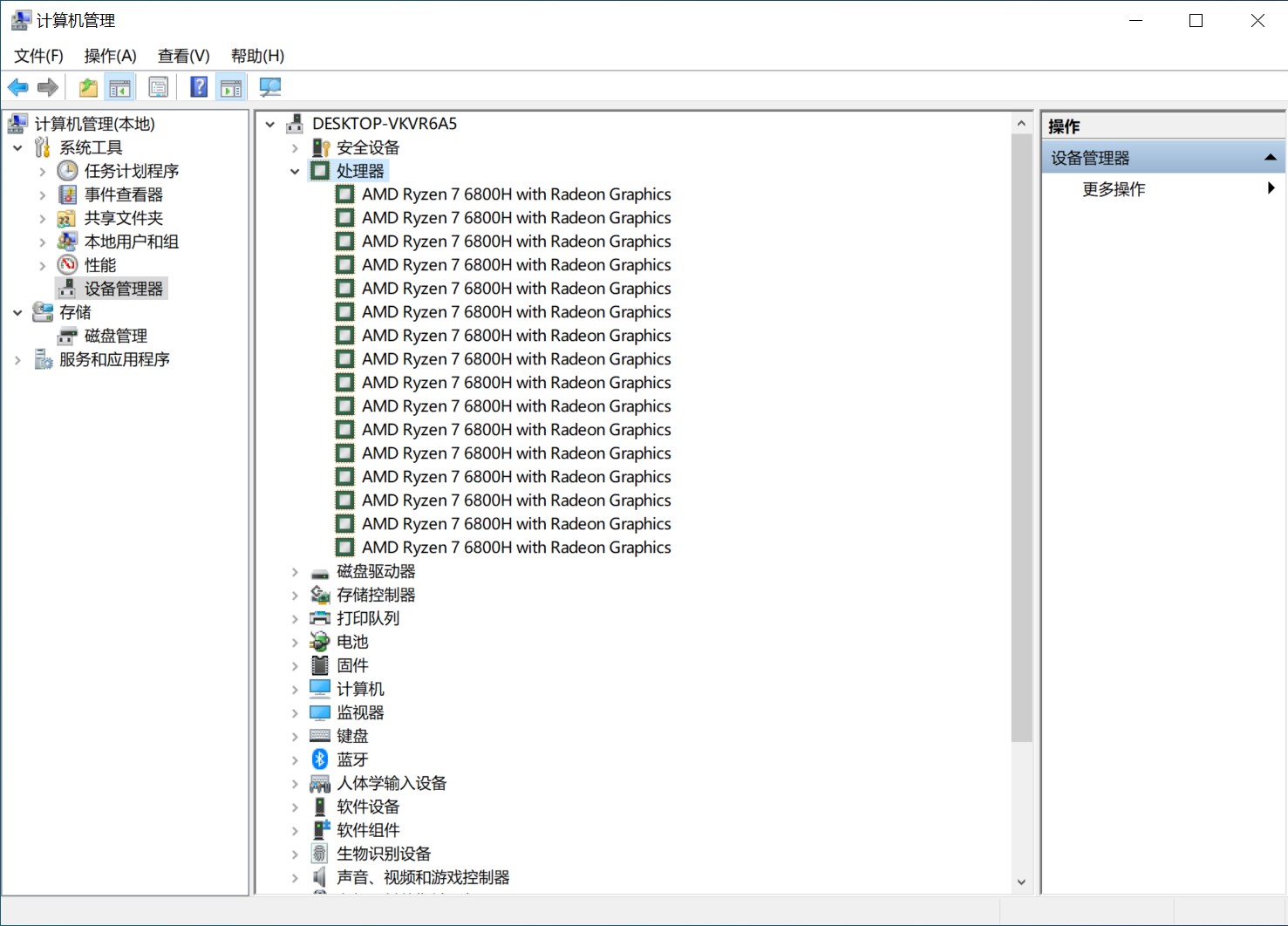Click 更多操作 in the actions pane
Screen dimensions: 1288x926
point(1114,189)
